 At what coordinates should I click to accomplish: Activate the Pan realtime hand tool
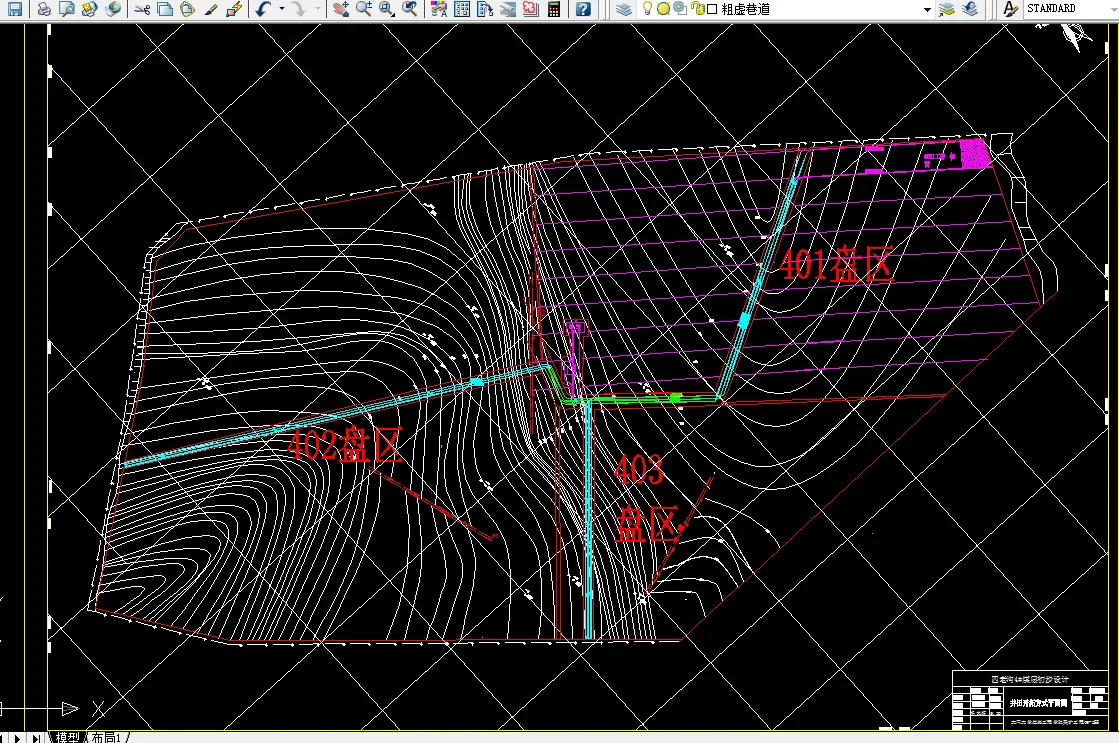340,9
